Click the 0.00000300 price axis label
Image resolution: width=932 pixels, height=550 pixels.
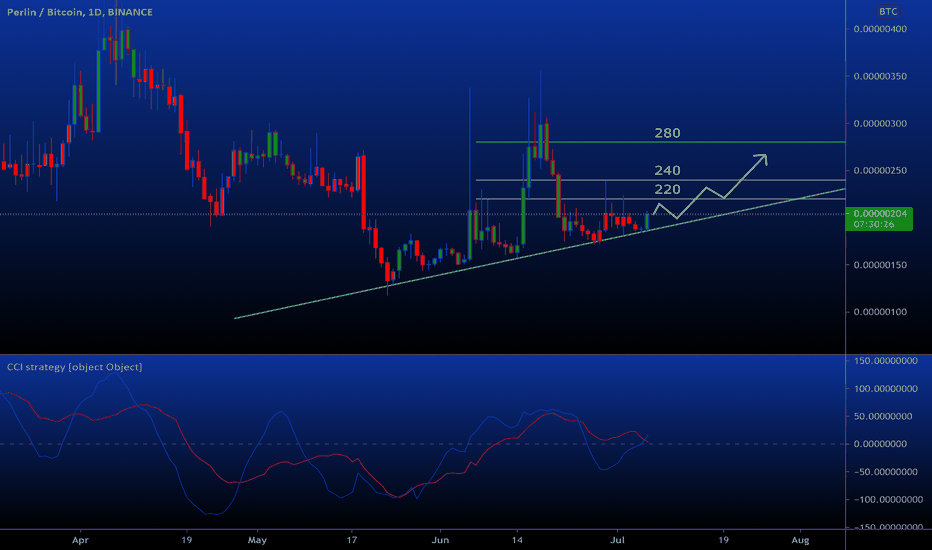[880, 123]
